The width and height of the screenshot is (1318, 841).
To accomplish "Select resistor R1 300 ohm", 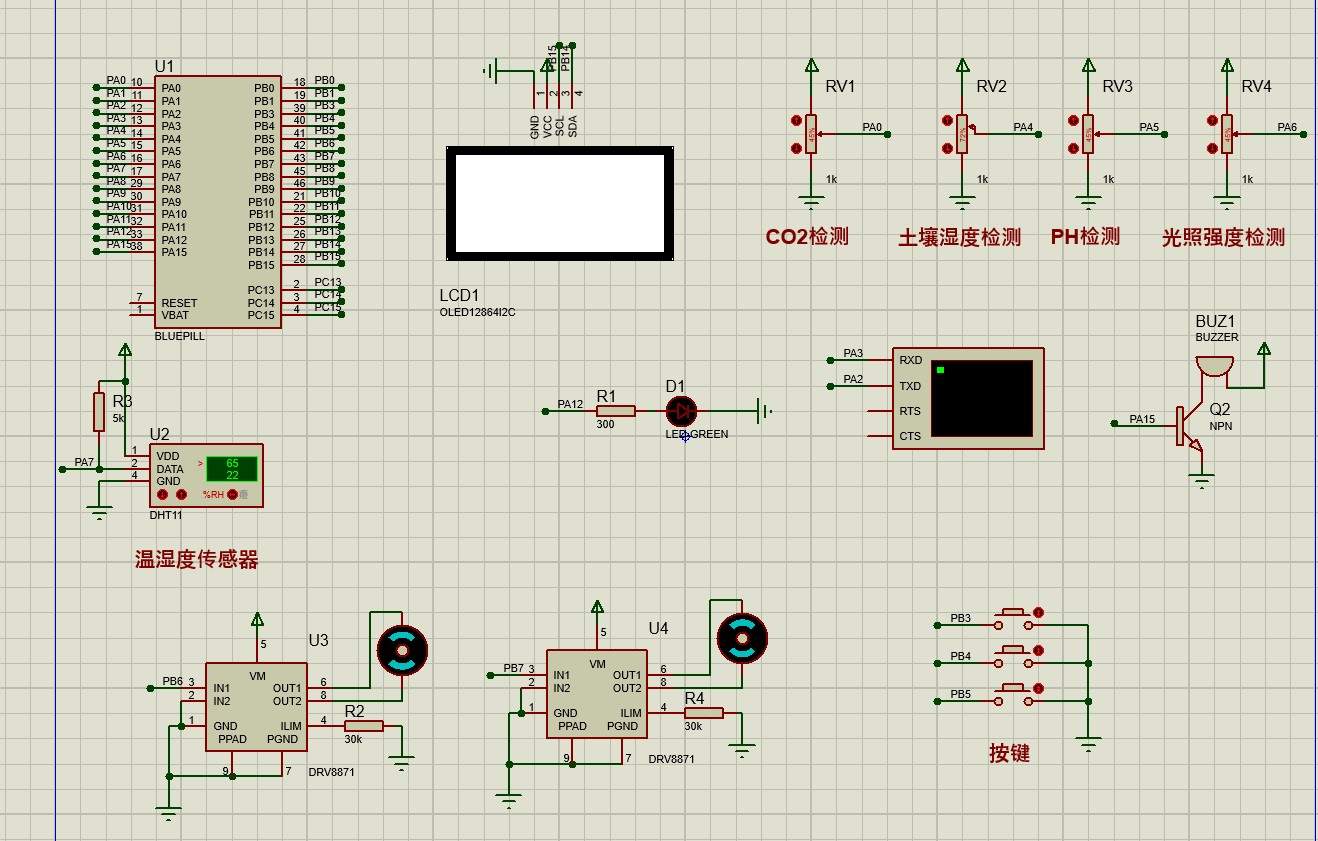I will (615, 410).
